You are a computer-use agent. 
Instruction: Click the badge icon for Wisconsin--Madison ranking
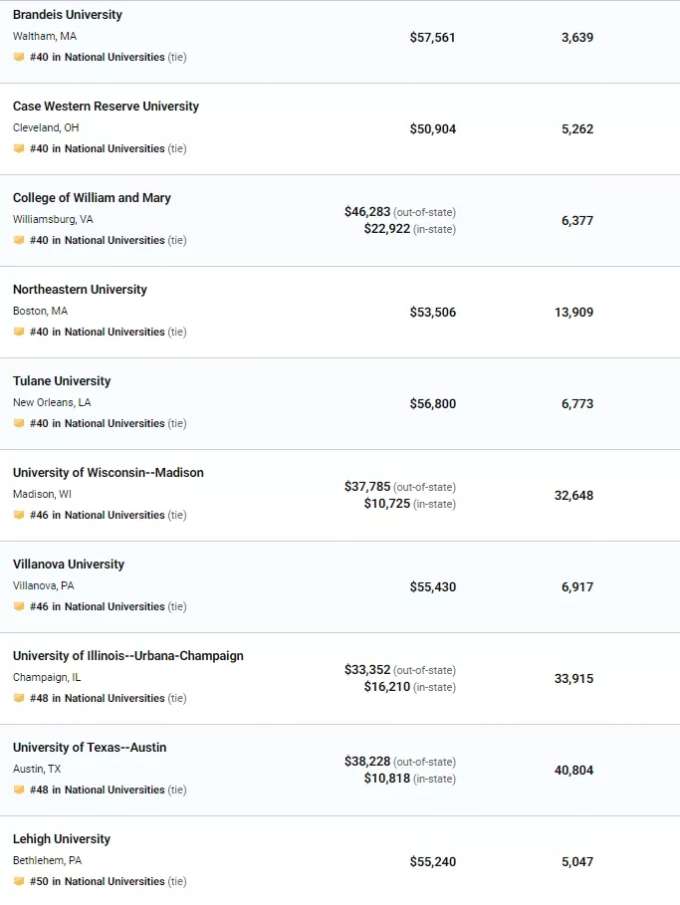(19, 515)
